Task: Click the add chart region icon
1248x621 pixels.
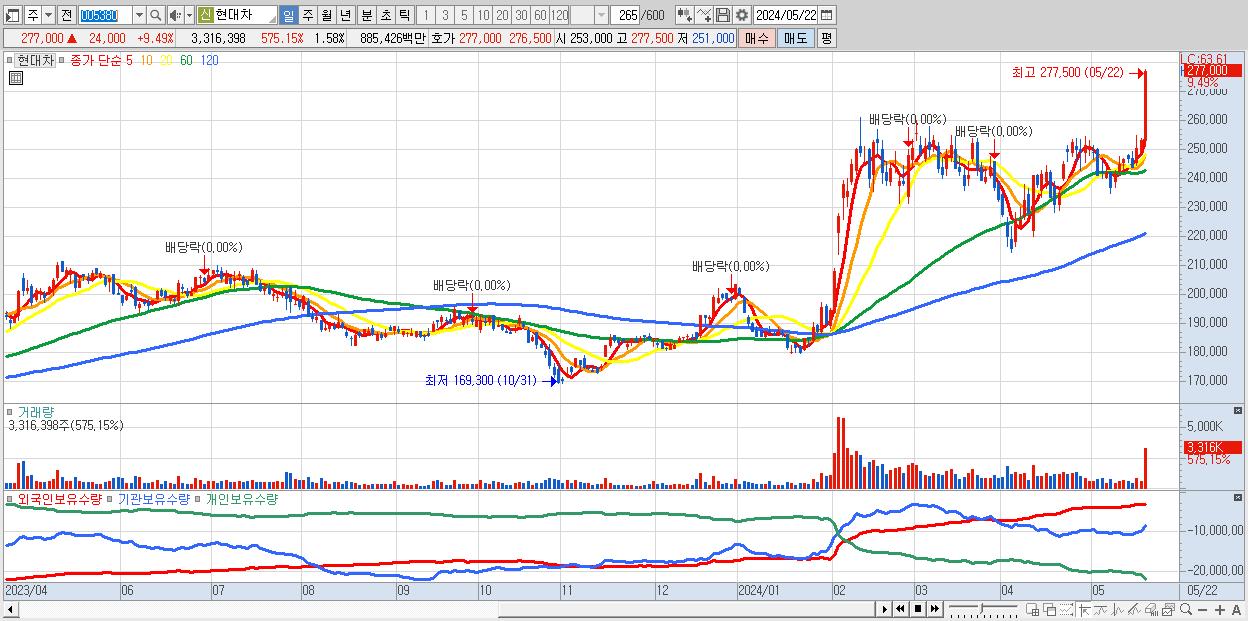Action: point(1033,609)
